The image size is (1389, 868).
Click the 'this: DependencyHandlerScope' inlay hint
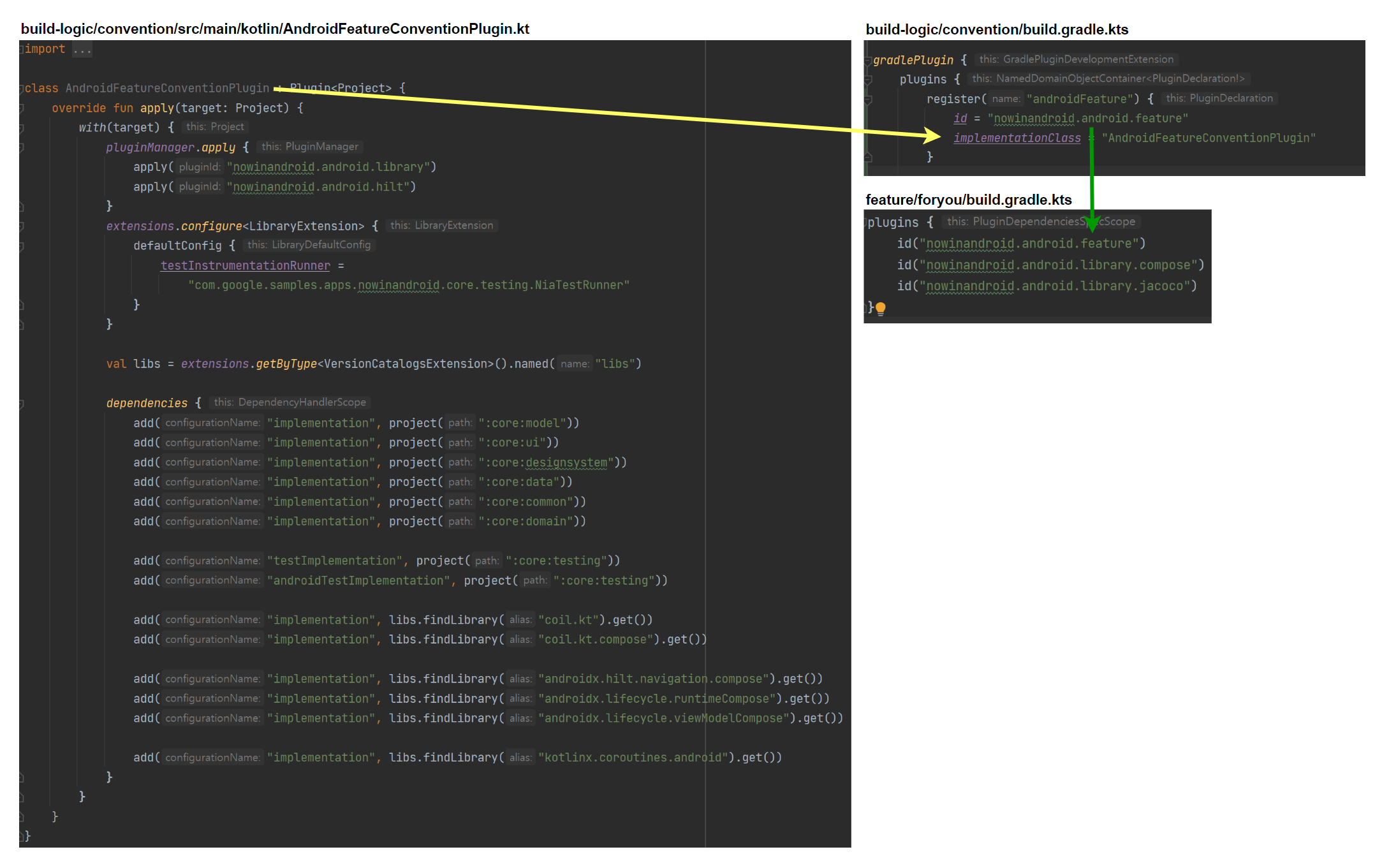[290, 402]
